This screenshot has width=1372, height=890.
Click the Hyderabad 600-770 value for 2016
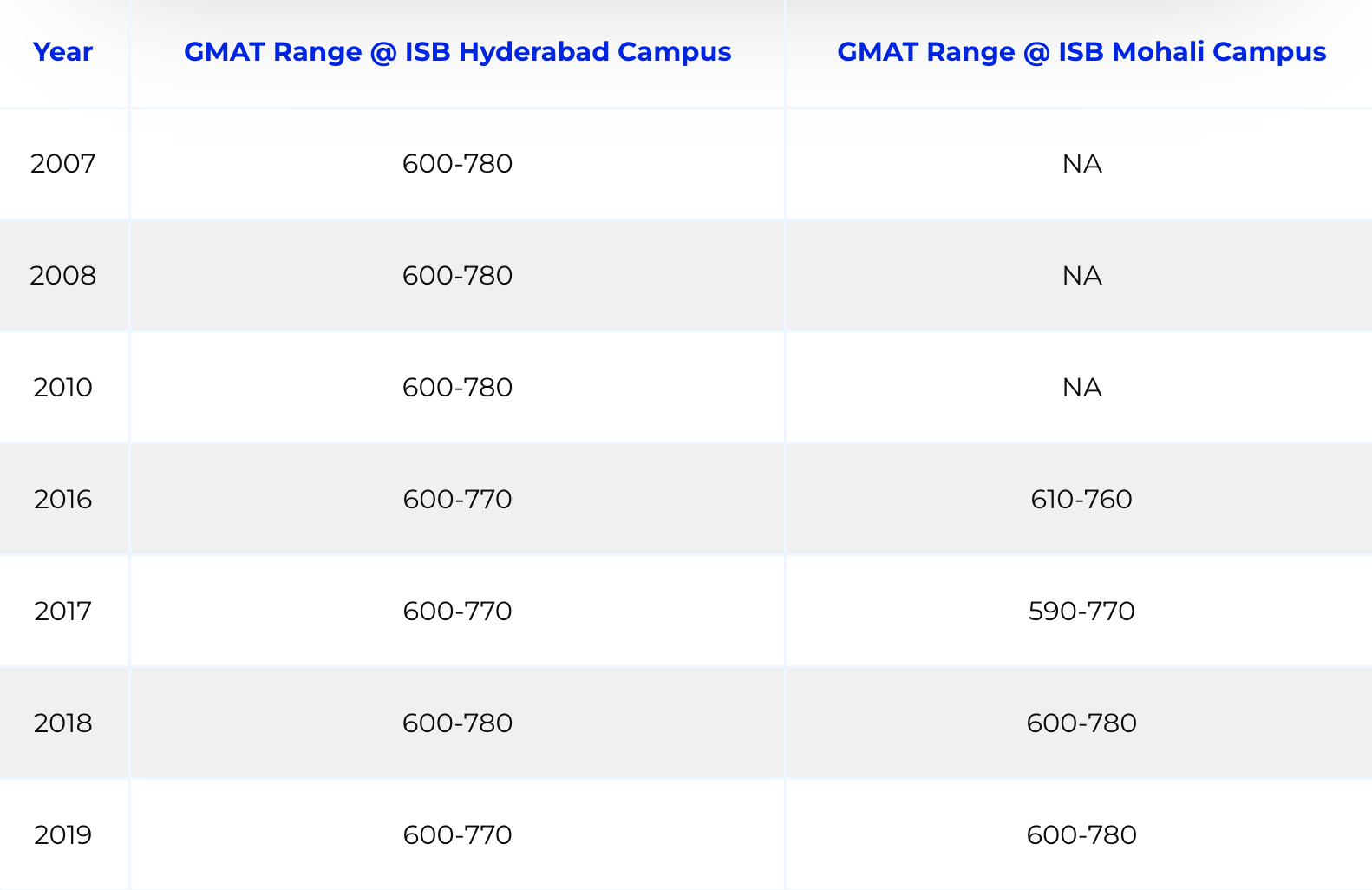[x=457, y=499]
